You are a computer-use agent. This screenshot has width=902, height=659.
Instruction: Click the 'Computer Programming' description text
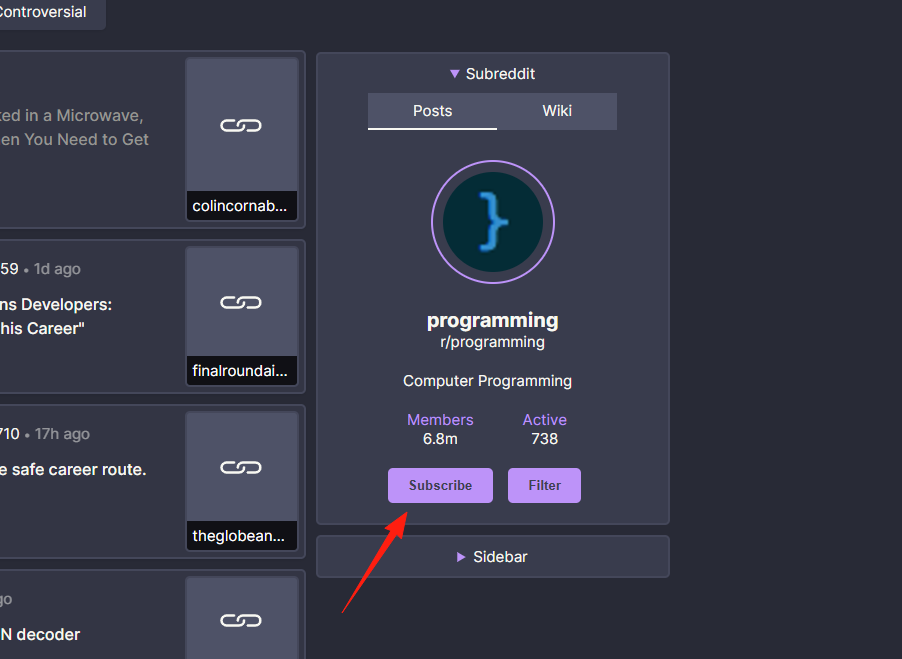click(487, 381)
